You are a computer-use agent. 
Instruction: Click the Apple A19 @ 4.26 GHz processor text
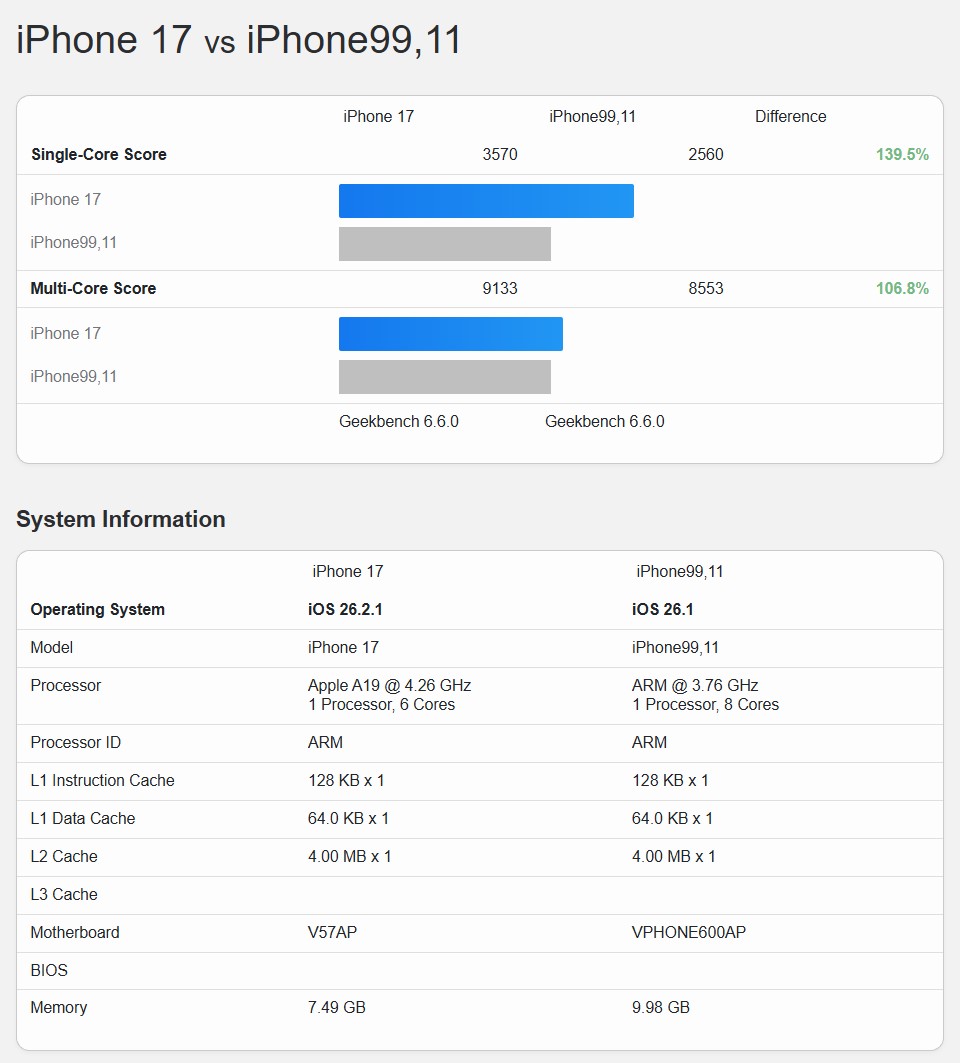(x=389, y=686)
